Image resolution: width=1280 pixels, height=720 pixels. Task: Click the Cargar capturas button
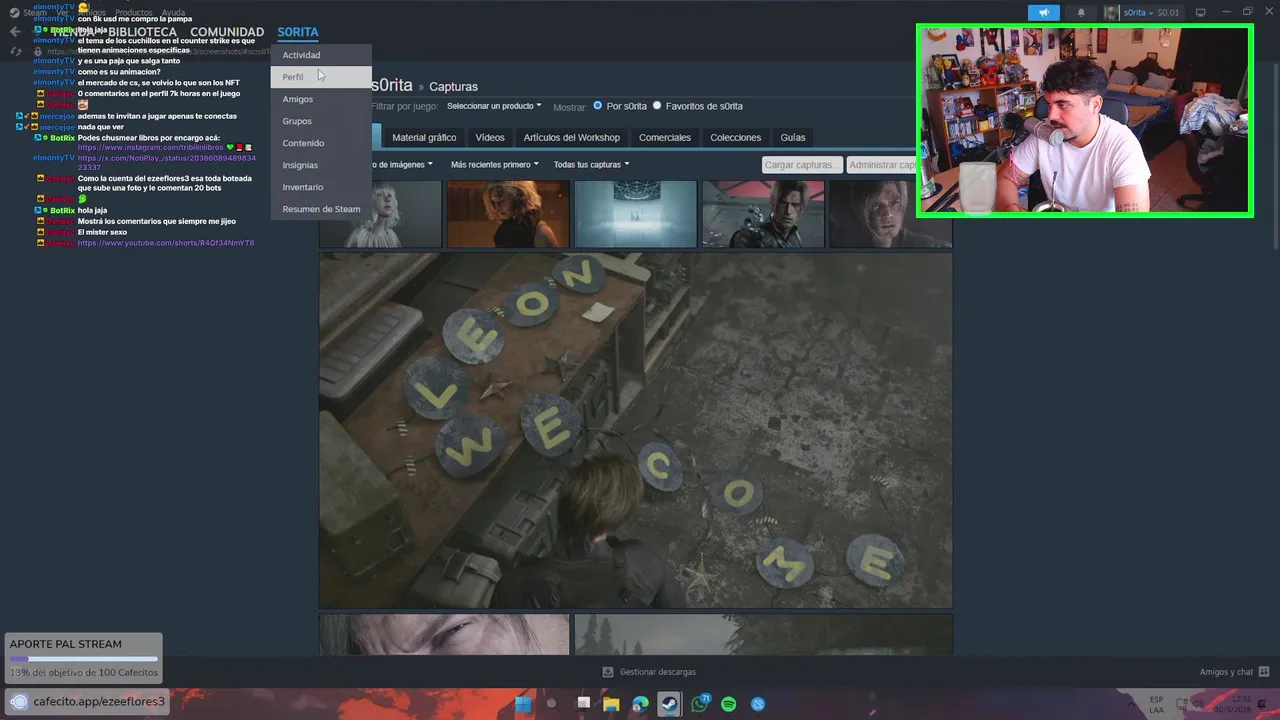(x=801, y=165)
